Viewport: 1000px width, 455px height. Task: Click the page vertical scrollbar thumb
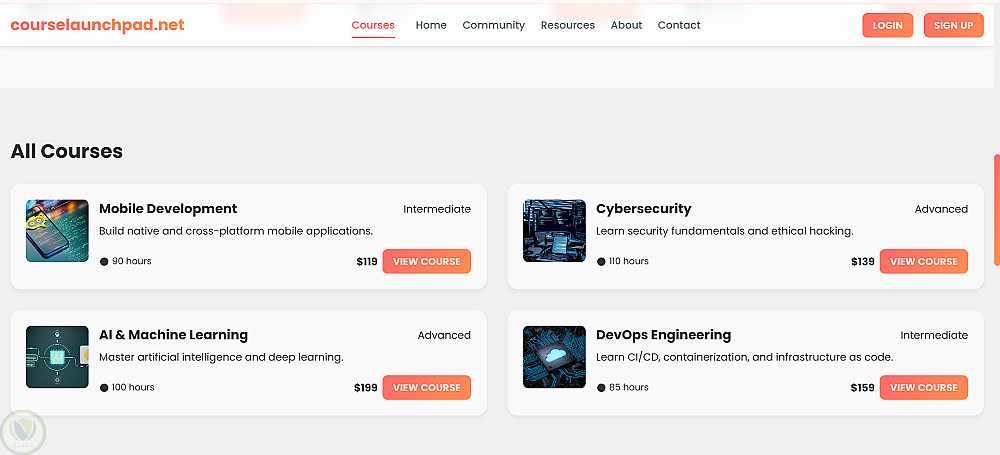tap(996, 208)
